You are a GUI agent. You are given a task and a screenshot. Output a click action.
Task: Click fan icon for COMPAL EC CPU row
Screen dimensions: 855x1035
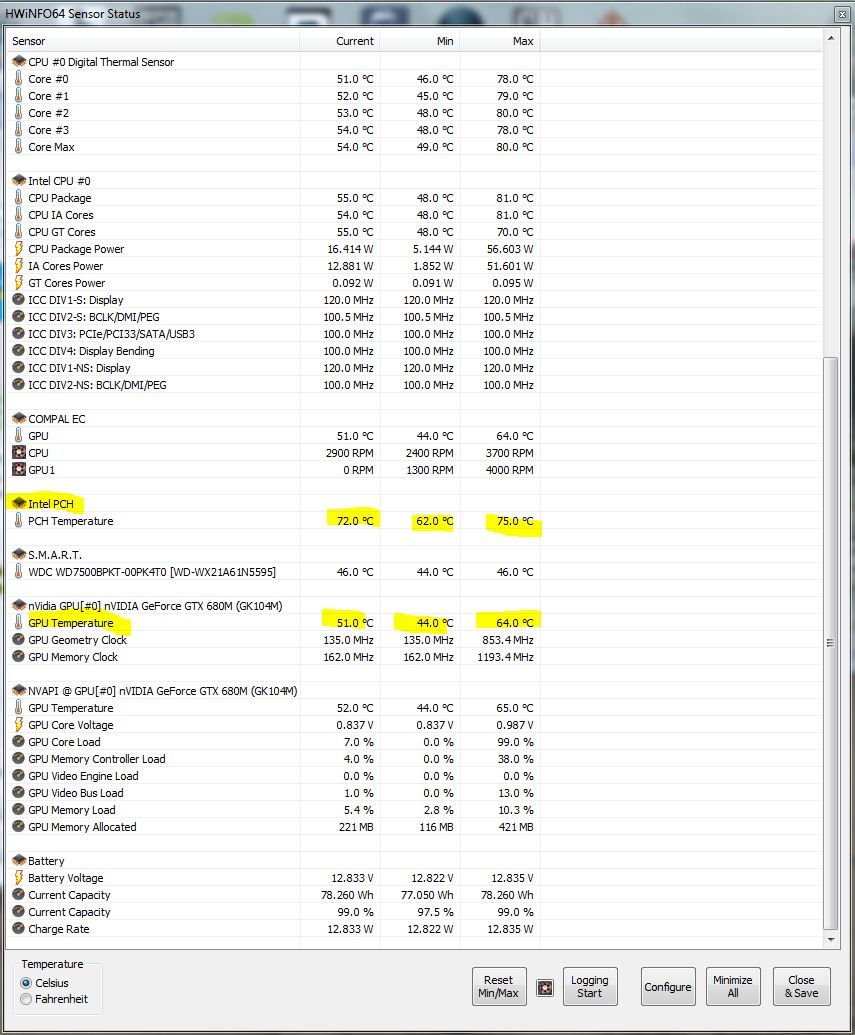point(19,452)
